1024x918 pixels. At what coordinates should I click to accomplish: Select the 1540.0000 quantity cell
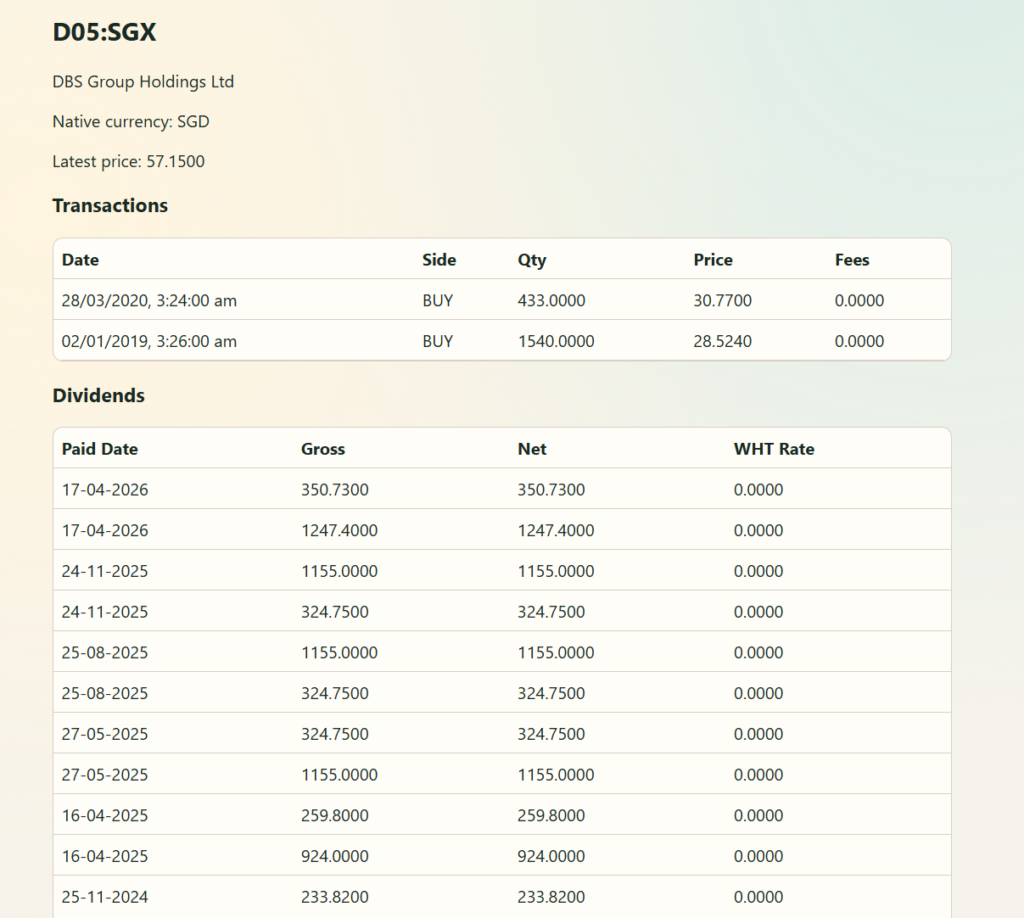(556, 341)
